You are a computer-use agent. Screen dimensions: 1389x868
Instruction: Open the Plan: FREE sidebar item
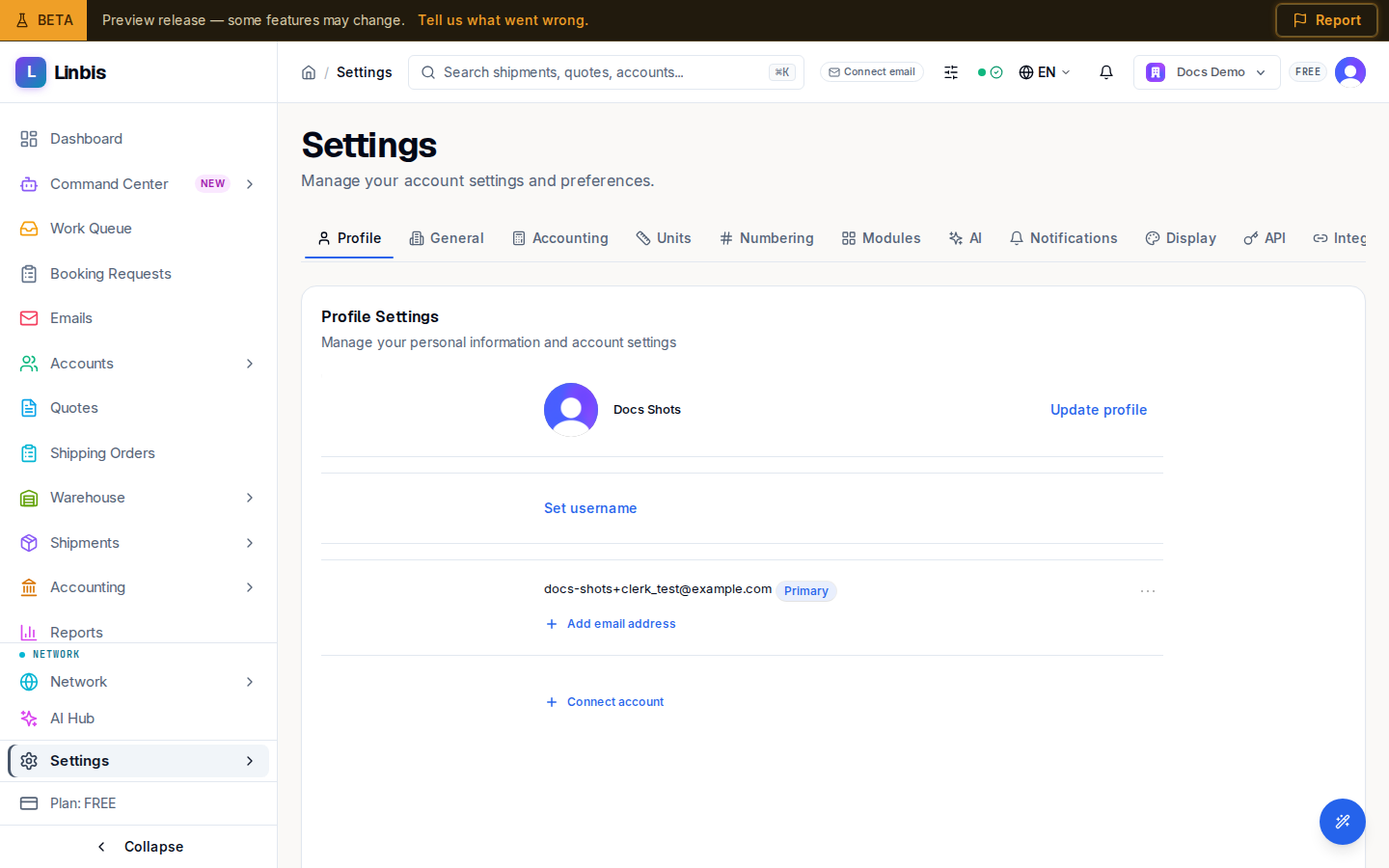138,803
